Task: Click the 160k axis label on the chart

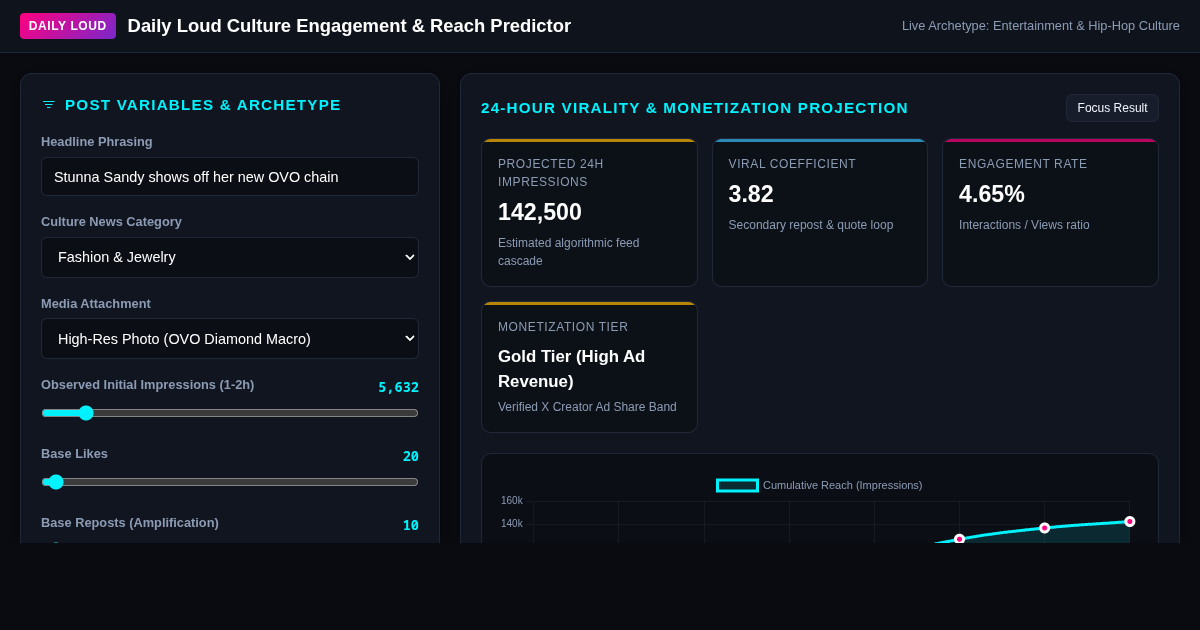Action: click(512, 501)
